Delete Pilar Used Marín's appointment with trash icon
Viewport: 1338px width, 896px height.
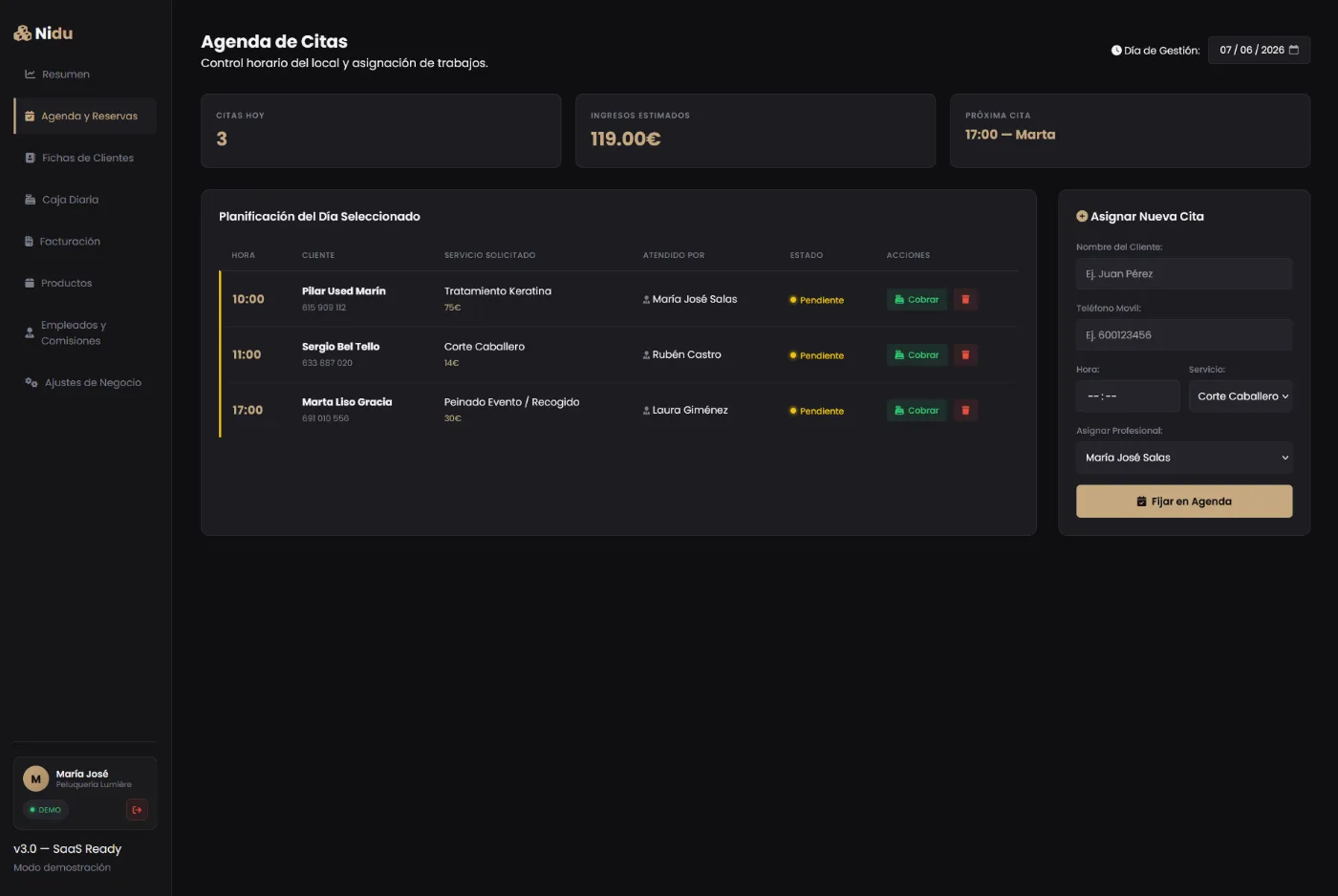click(x=965, y=299)
